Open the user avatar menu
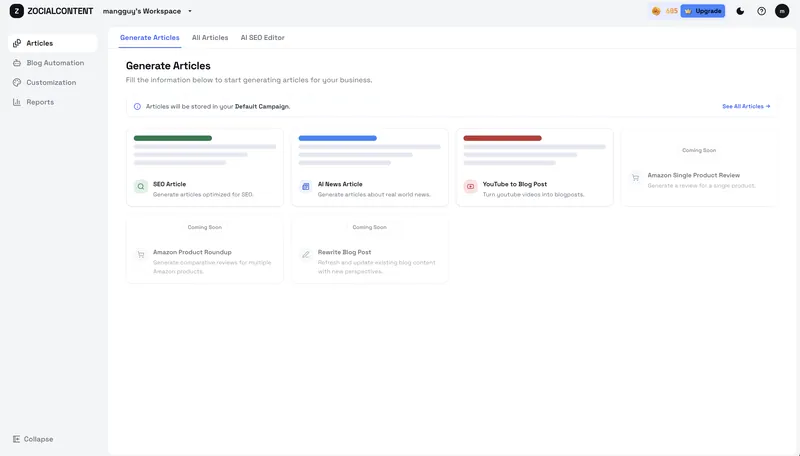Image resolution: width=800 pixels, height=456 pixels. 782,11
